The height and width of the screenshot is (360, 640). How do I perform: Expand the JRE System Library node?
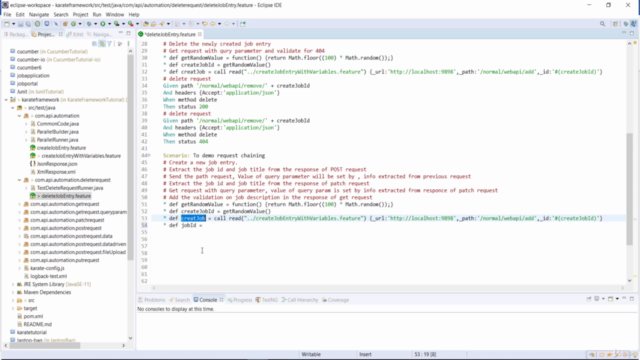click(x=13, y=284)
